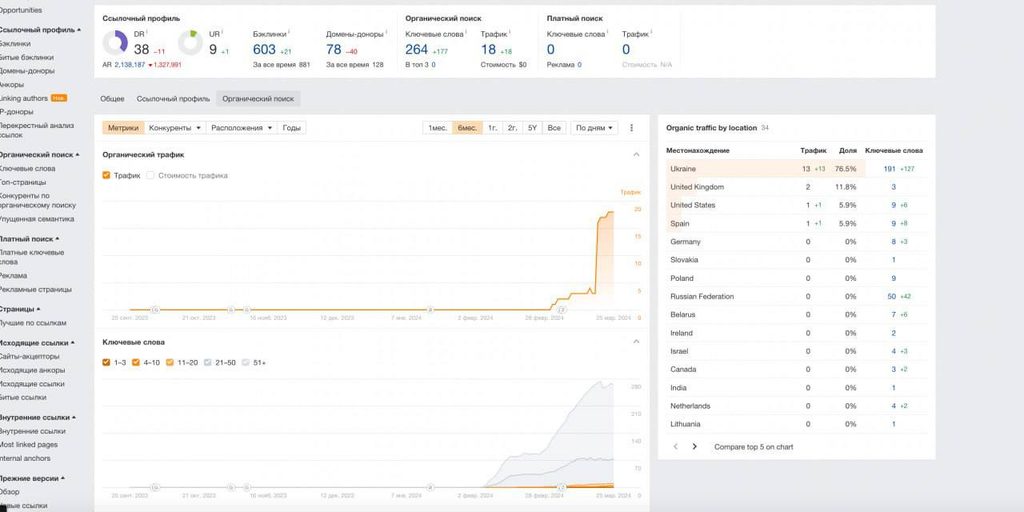1024x512 pixels.
Task: Click info icon beside Домены-доноры
Action: coord(381,32)
